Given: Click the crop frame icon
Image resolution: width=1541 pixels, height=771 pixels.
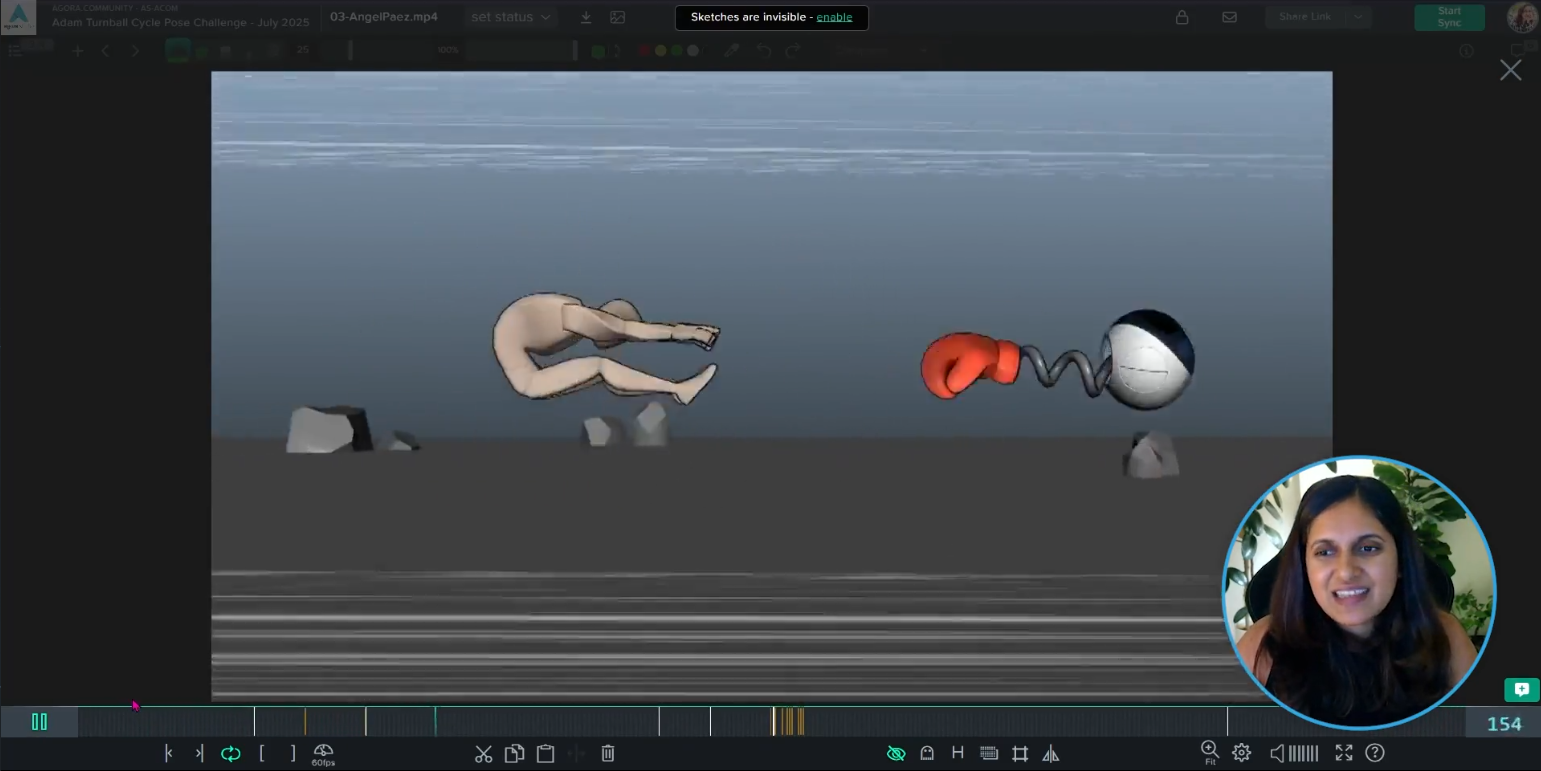Looking at the screenshot, I should 1020,753.
